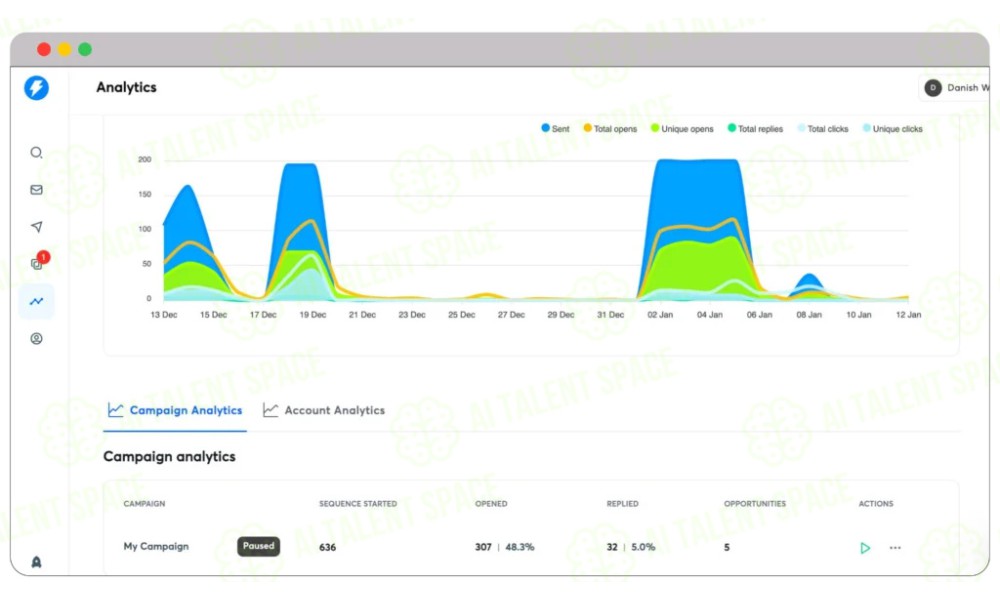Toggle Total replies series in legend
Image resolution: width=1000 pixels, height=600 pixels.
[x=755, y=129]
